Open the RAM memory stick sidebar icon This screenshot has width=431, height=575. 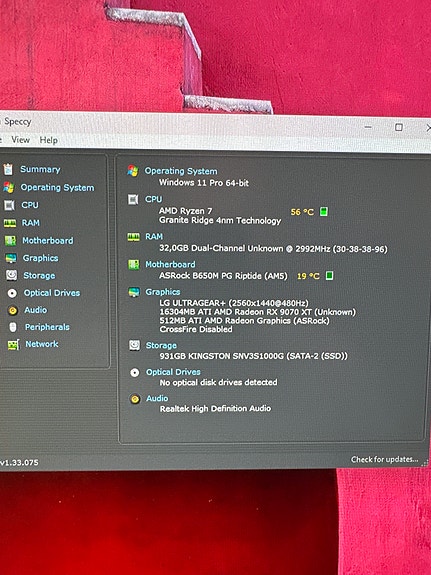(10, 223)
